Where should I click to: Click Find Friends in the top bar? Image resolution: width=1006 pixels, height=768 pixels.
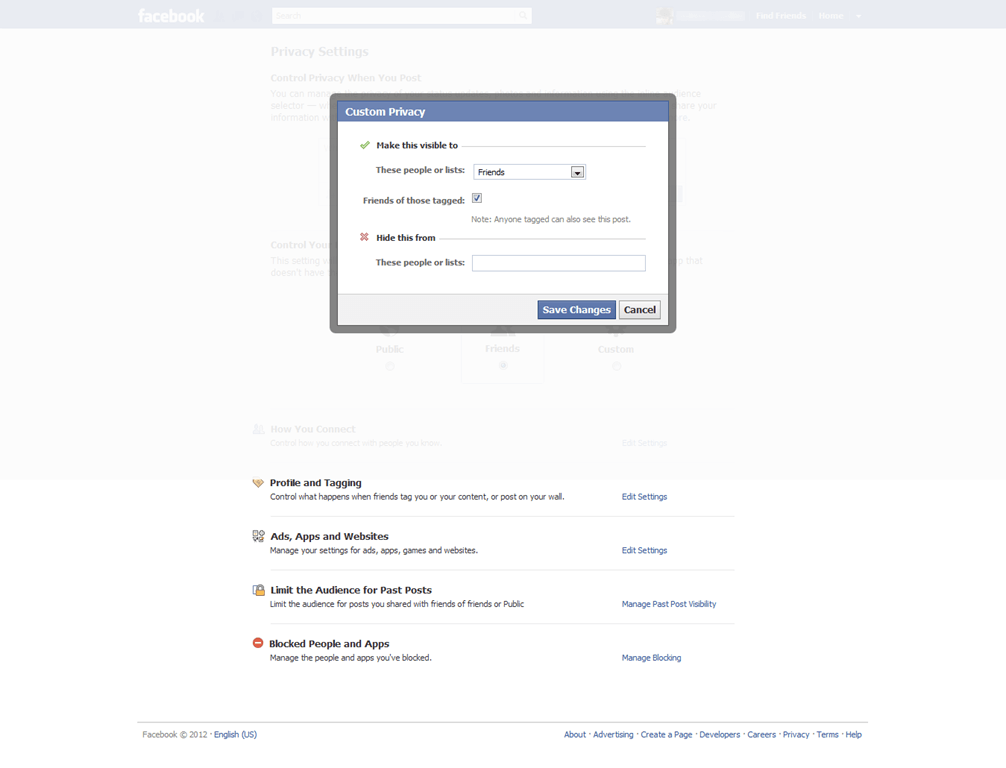[x=780, y=16]
